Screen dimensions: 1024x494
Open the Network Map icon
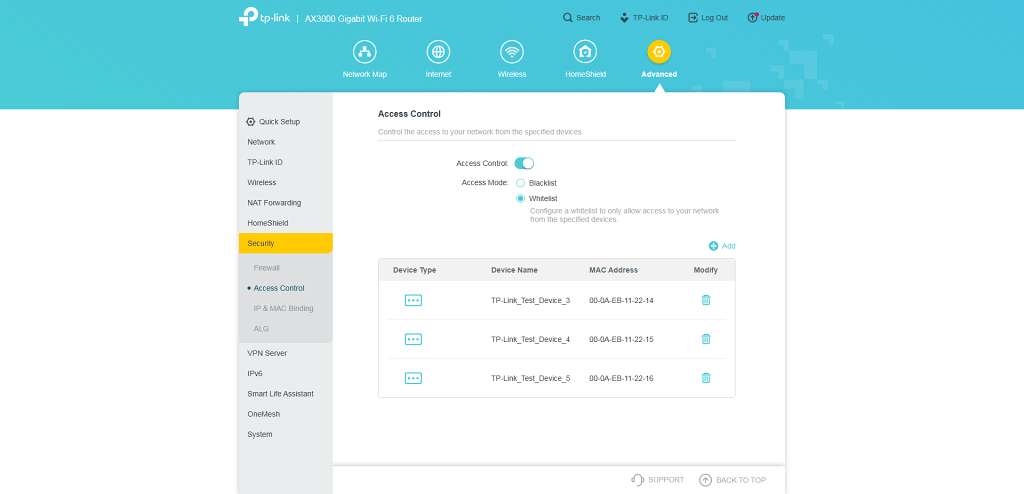click(x=364, y=52)
